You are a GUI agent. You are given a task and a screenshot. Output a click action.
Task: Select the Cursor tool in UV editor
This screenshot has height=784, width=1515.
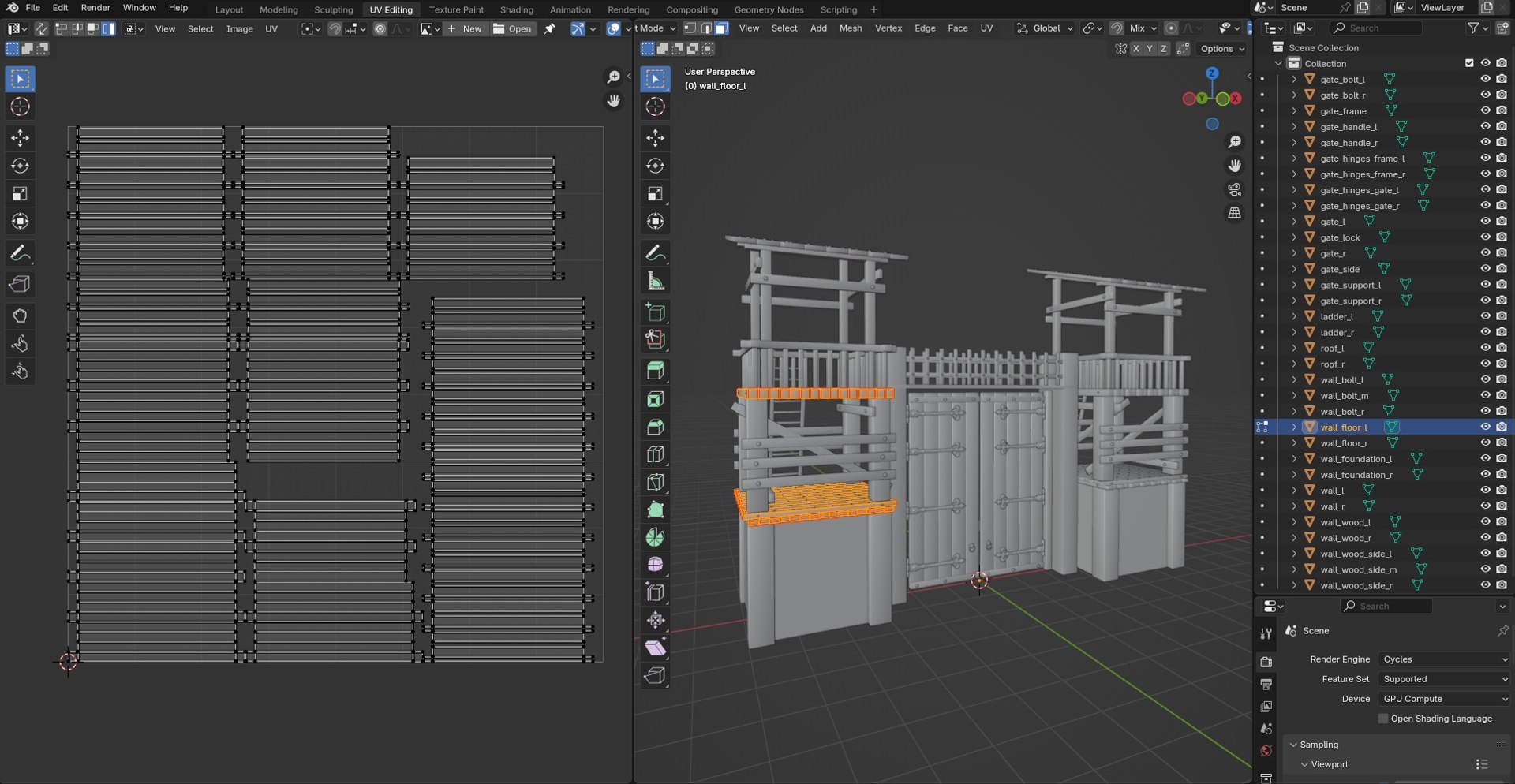[x=20, y=106]
